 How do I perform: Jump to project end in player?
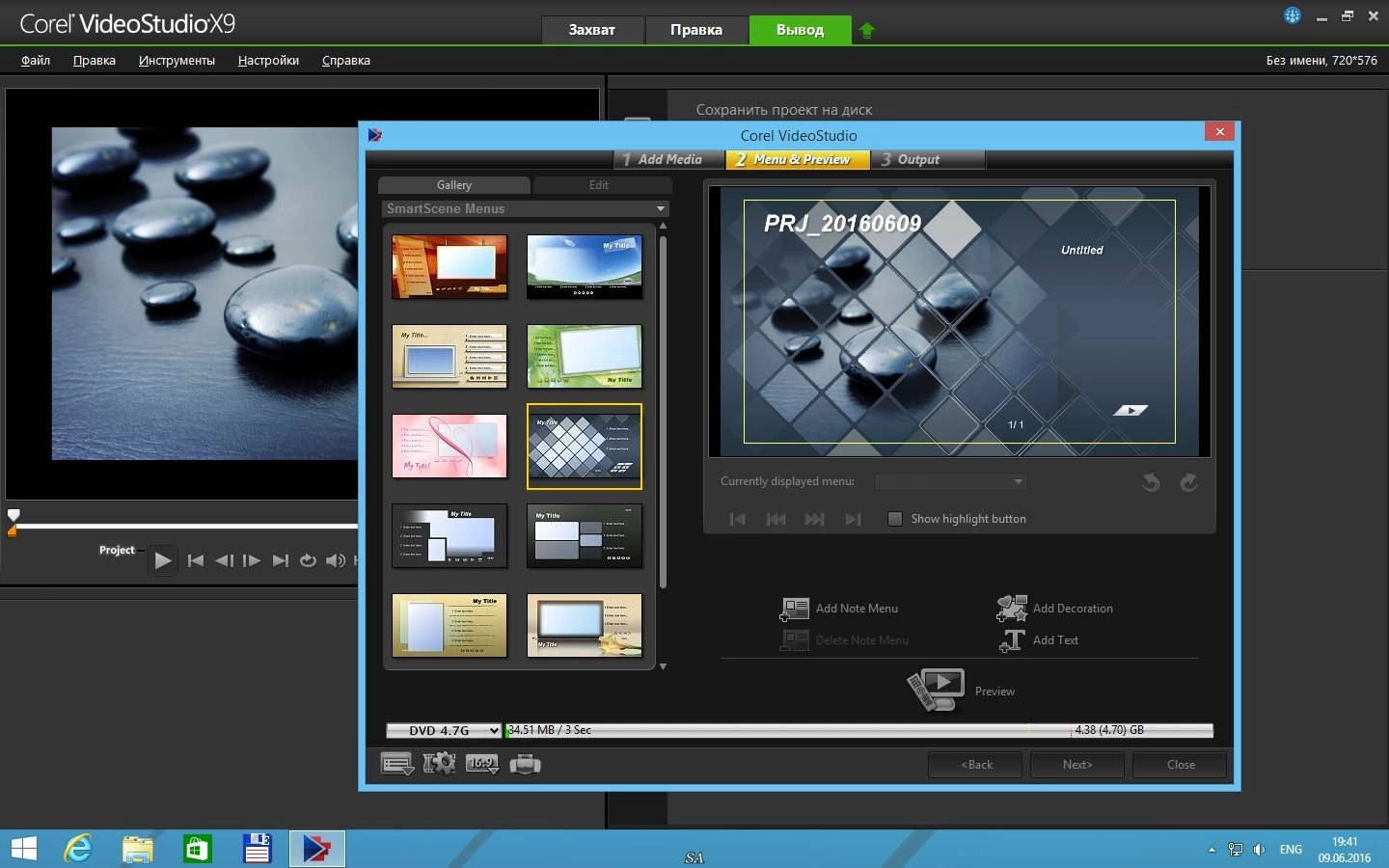coord(280,560)
